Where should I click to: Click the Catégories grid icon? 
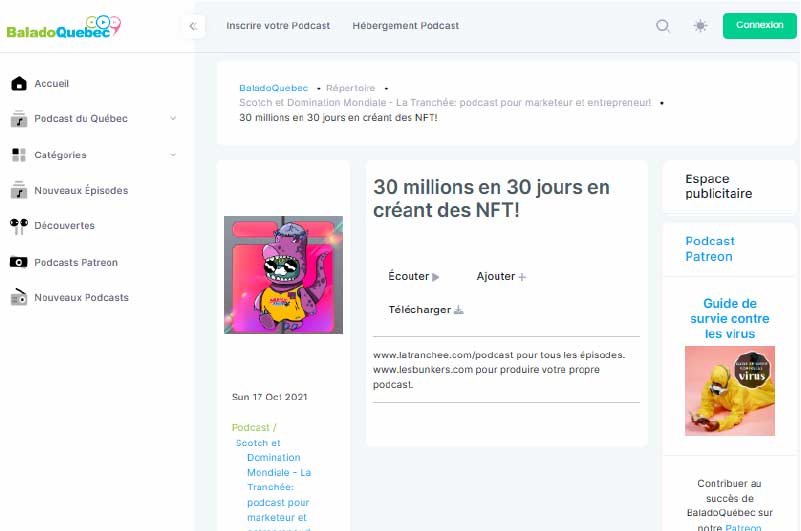pyautogui.click(x=19, y=155)
